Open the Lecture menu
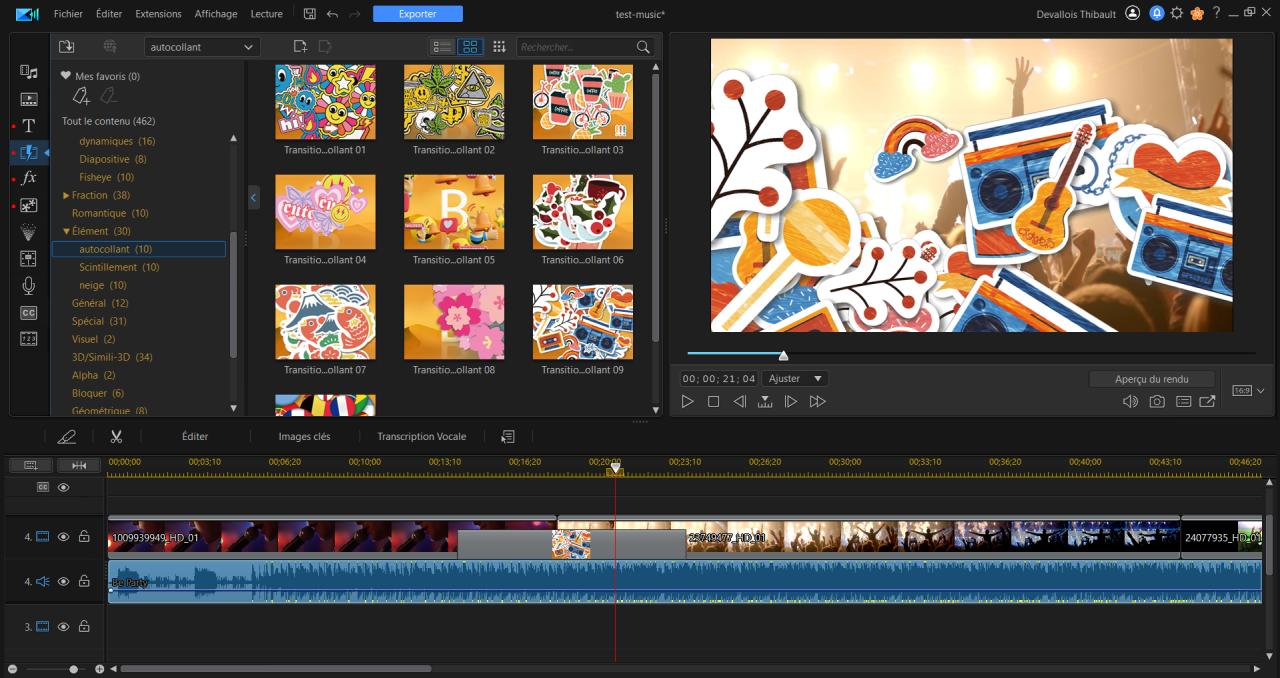 point(266,14)
